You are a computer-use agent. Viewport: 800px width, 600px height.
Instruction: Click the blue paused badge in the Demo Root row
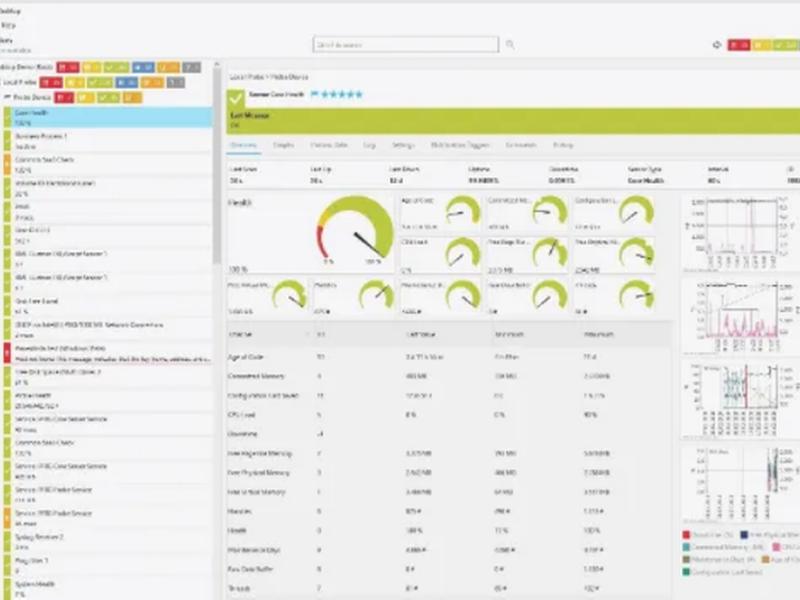pos(143,67)
